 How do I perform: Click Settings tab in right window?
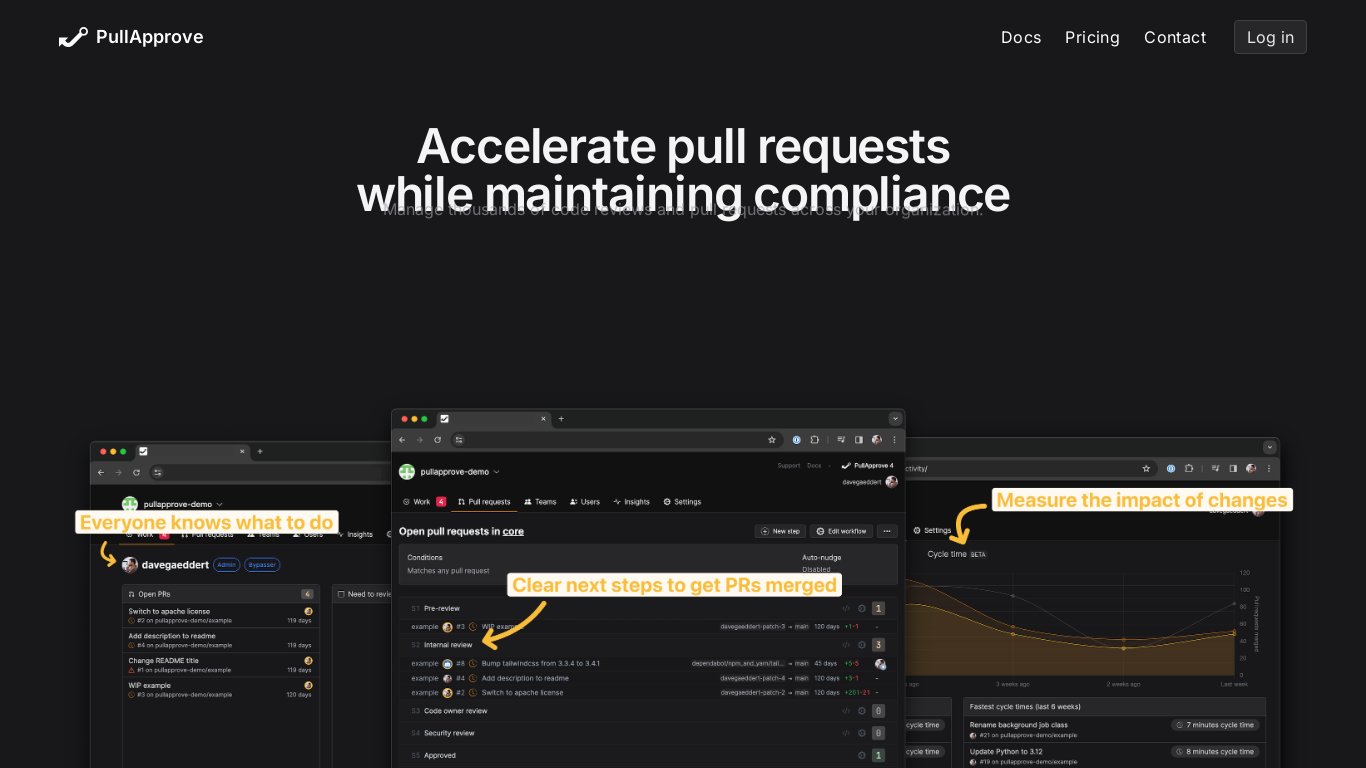point(932,530)
